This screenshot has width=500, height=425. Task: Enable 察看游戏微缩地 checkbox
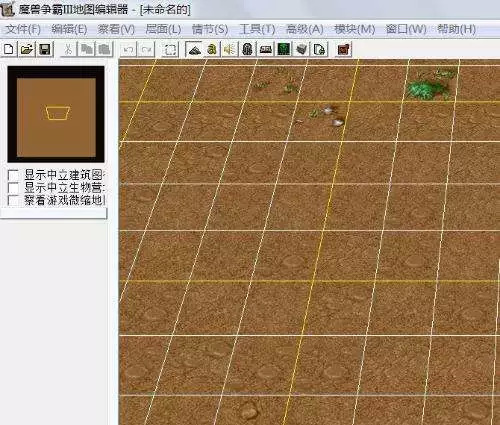pos(13,200)
